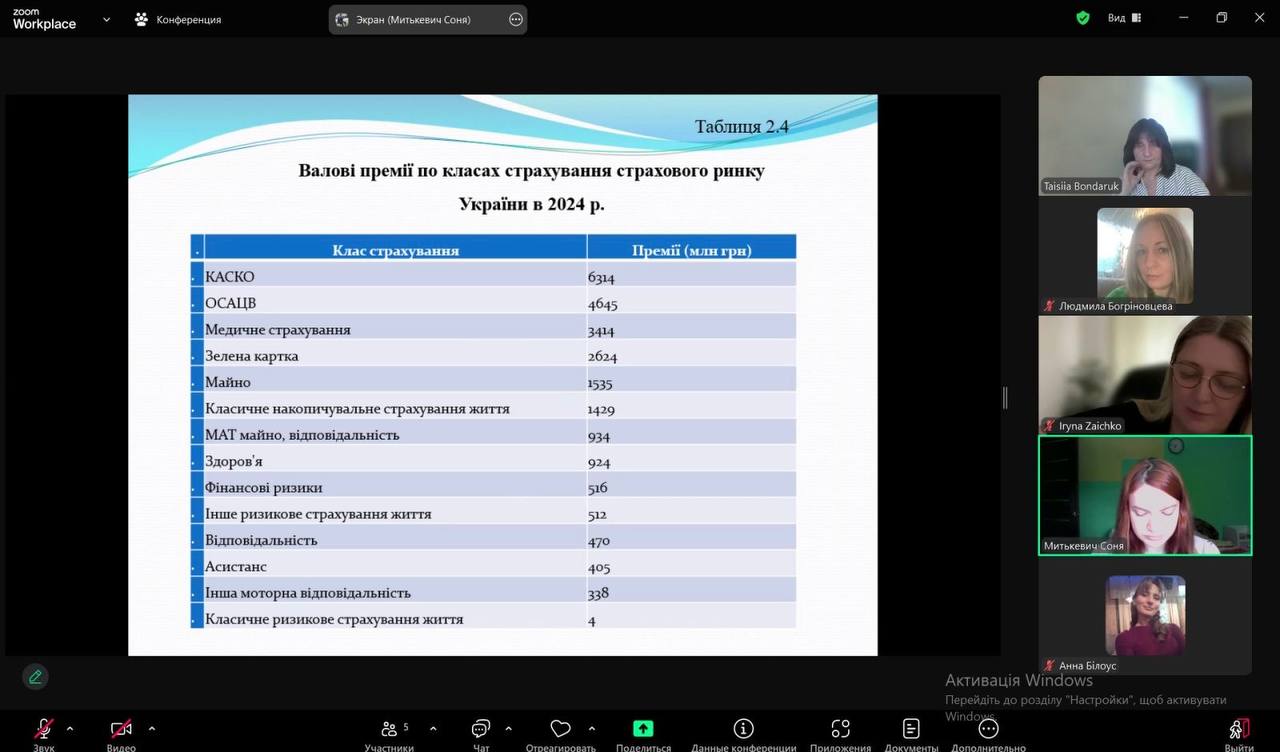Click the Отреагировать reactions heart icon
Viewport: 1280px width, 752px height.
pyautogui.click(x=561, y=729)
